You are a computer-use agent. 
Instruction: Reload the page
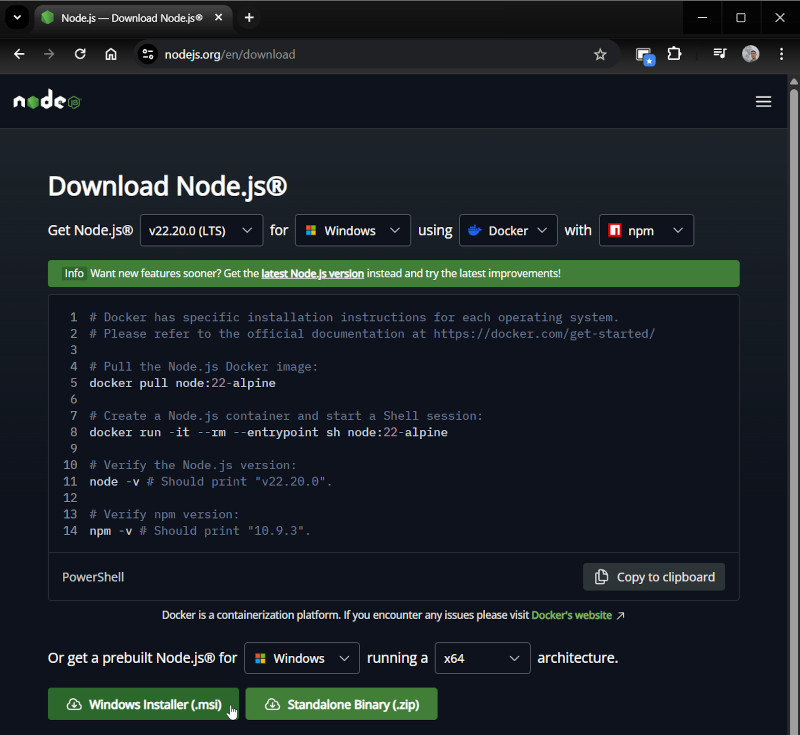80,54
